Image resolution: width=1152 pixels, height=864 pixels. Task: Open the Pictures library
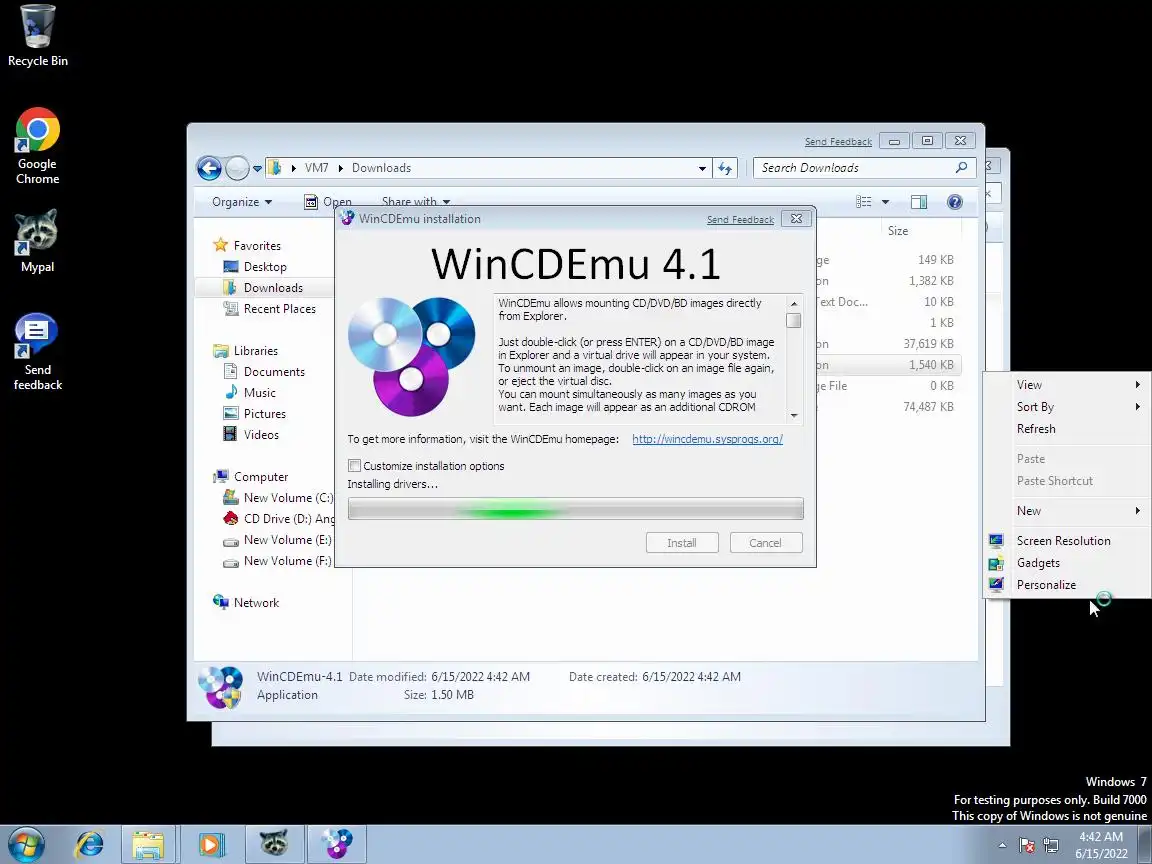click(264, 414)
